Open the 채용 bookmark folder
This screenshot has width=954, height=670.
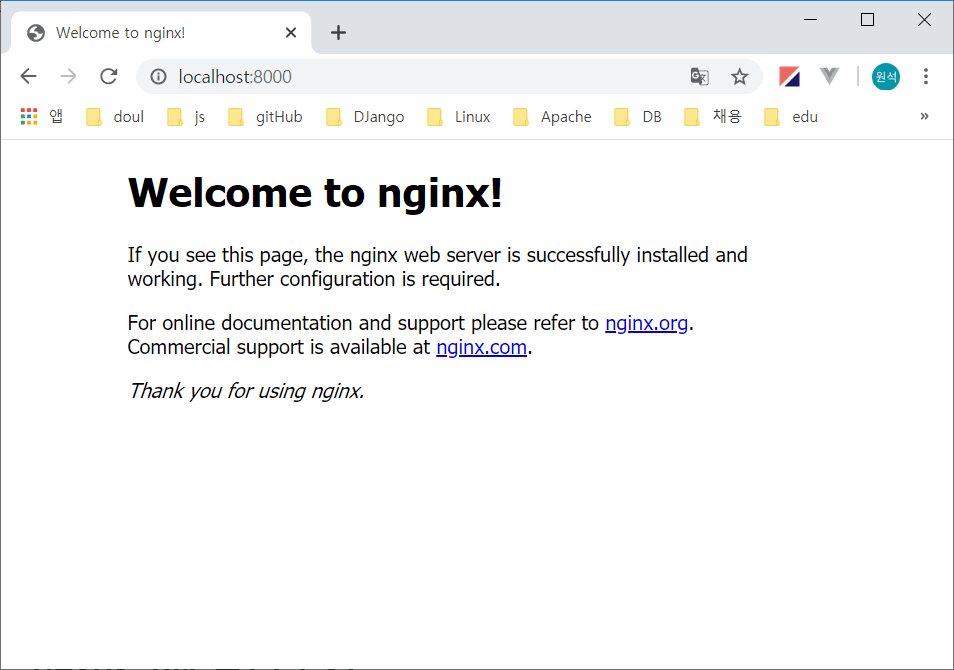coord(713,117)
